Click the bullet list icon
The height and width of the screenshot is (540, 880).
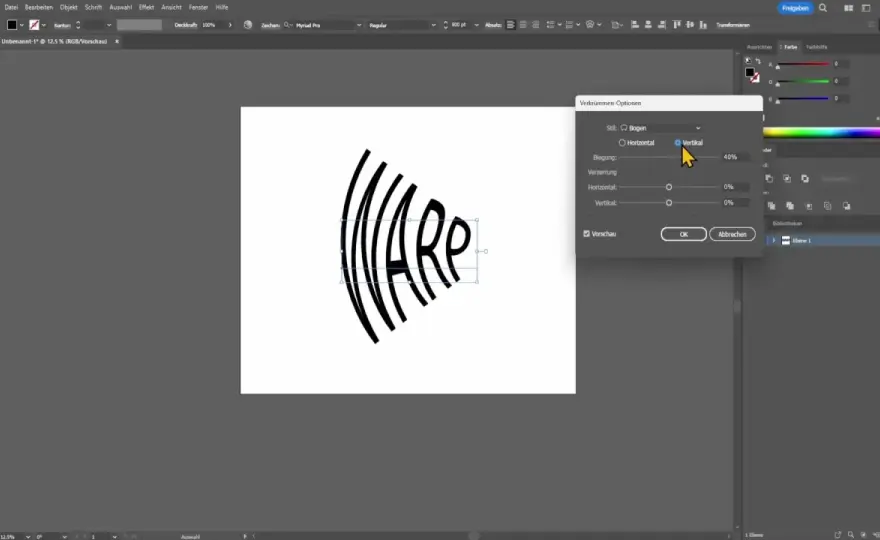pos(551,25)
